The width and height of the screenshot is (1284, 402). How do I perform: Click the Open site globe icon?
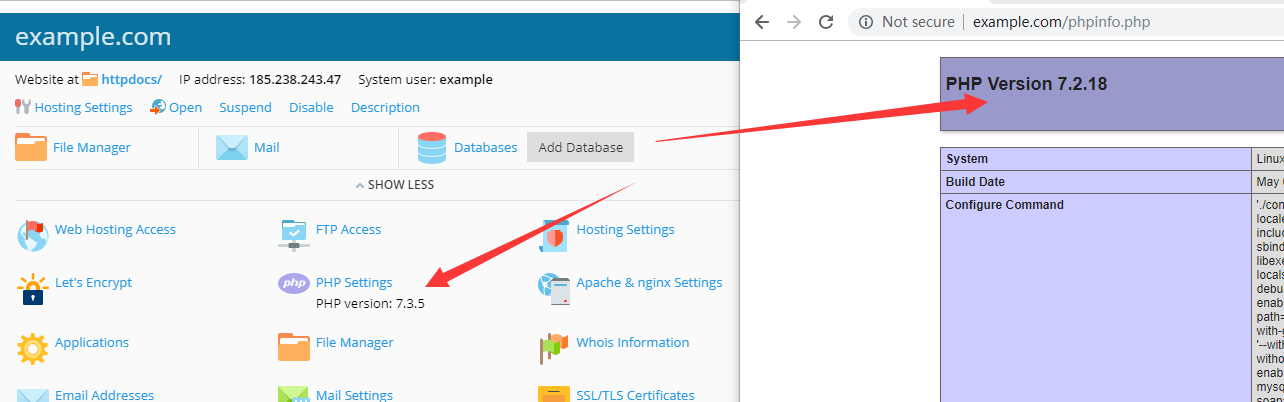(x=157, y=107)
